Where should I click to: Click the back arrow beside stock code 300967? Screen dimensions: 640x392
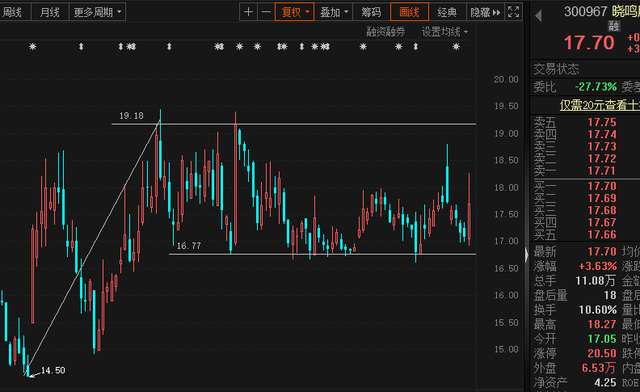(538, 16)
